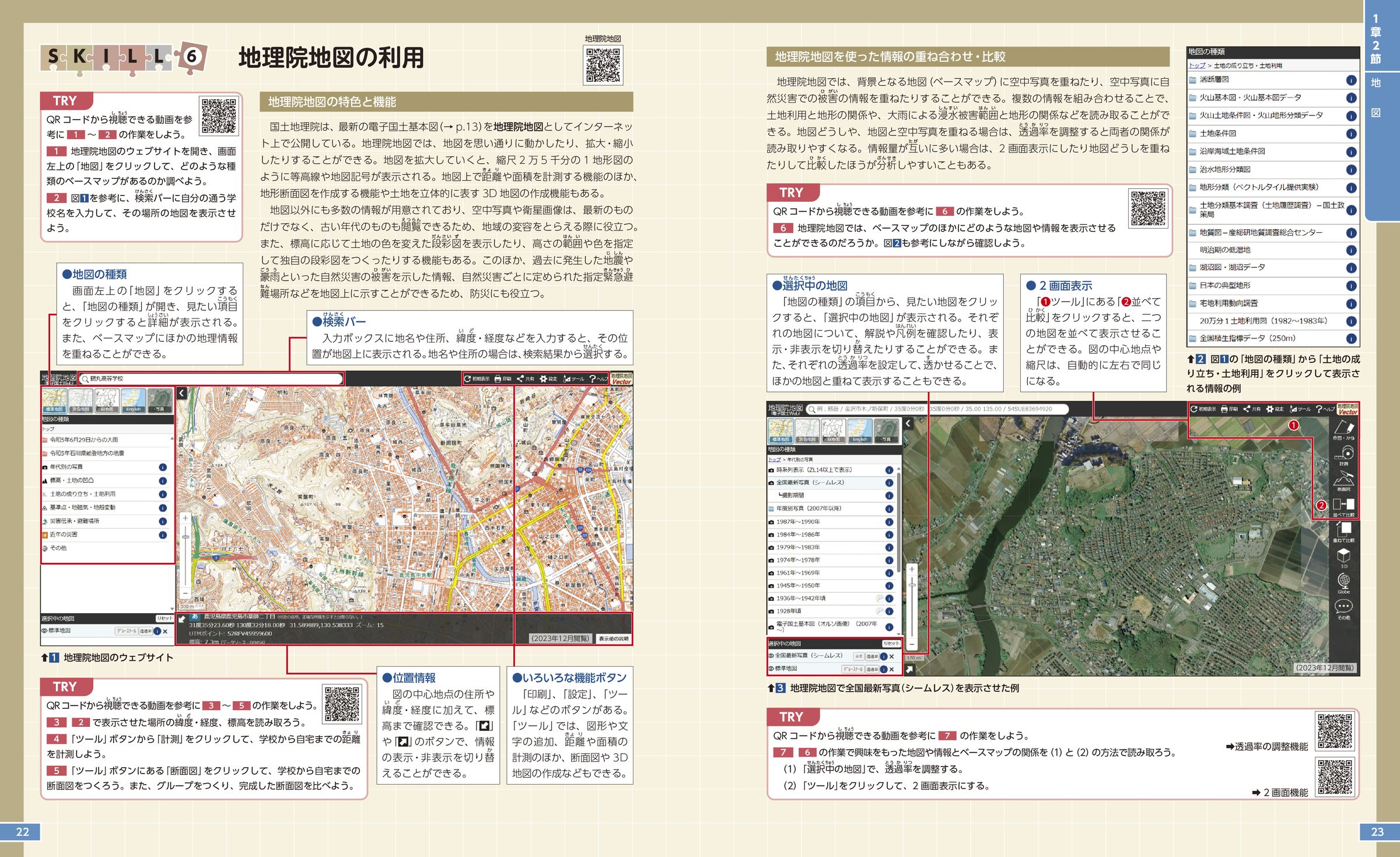Select 20万分1土地利用図（1982～1983年） row
The image size is (1400, 857).
pyautogui.click(x=1273, y=321)
